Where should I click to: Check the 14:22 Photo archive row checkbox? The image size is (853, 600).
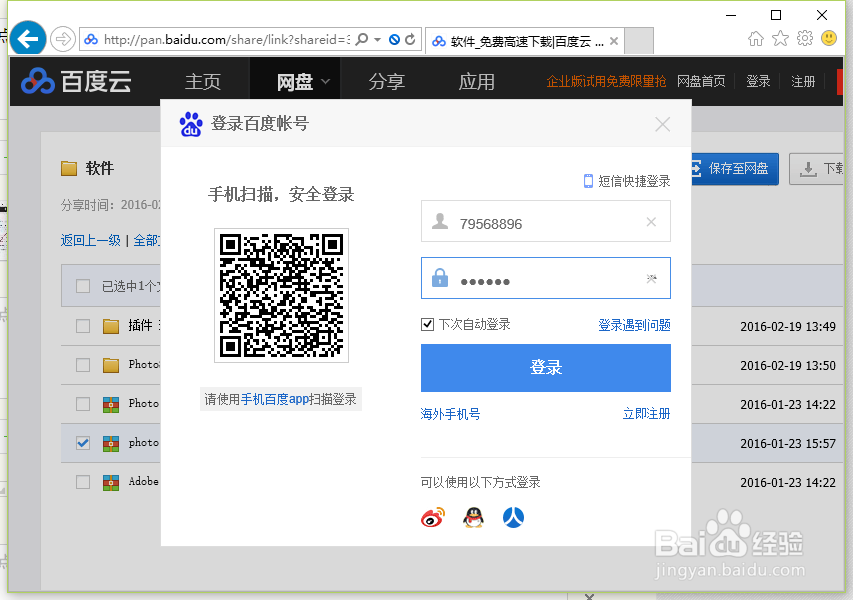point(83,404)
